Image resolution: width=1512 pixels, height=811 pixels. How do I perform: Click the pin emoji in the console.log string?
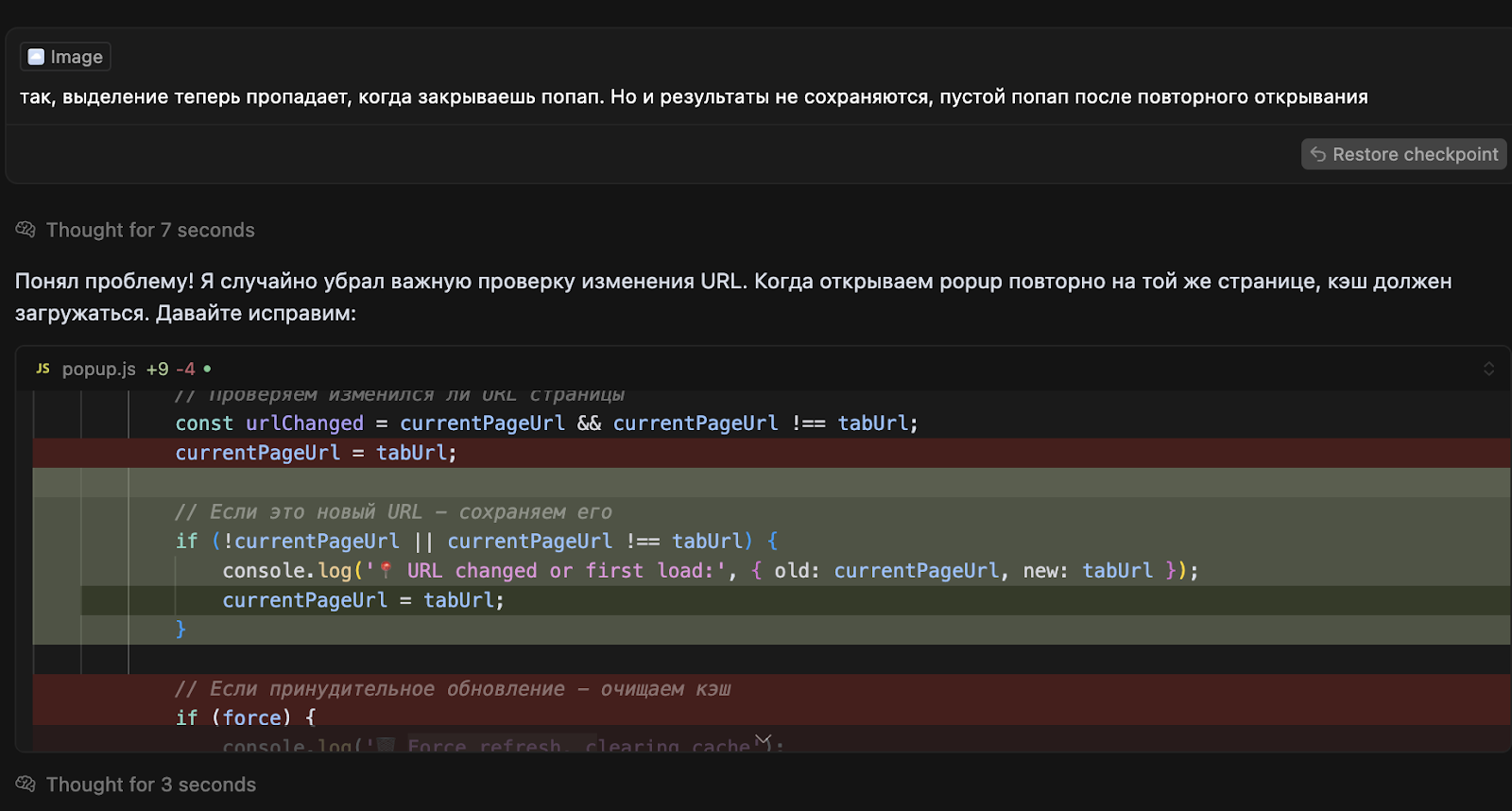coord(386,570)
